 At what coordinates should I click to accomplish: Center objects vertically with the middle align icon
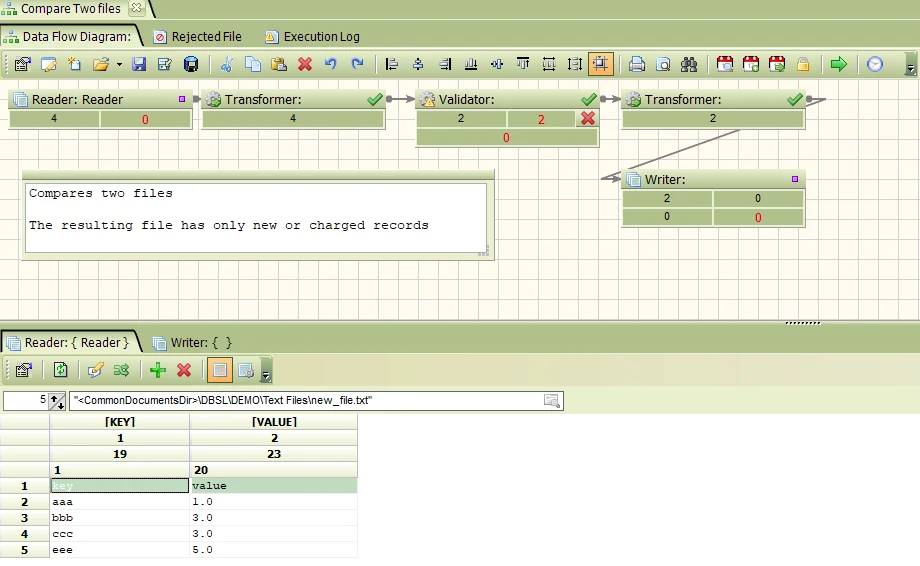pos(497,64)
